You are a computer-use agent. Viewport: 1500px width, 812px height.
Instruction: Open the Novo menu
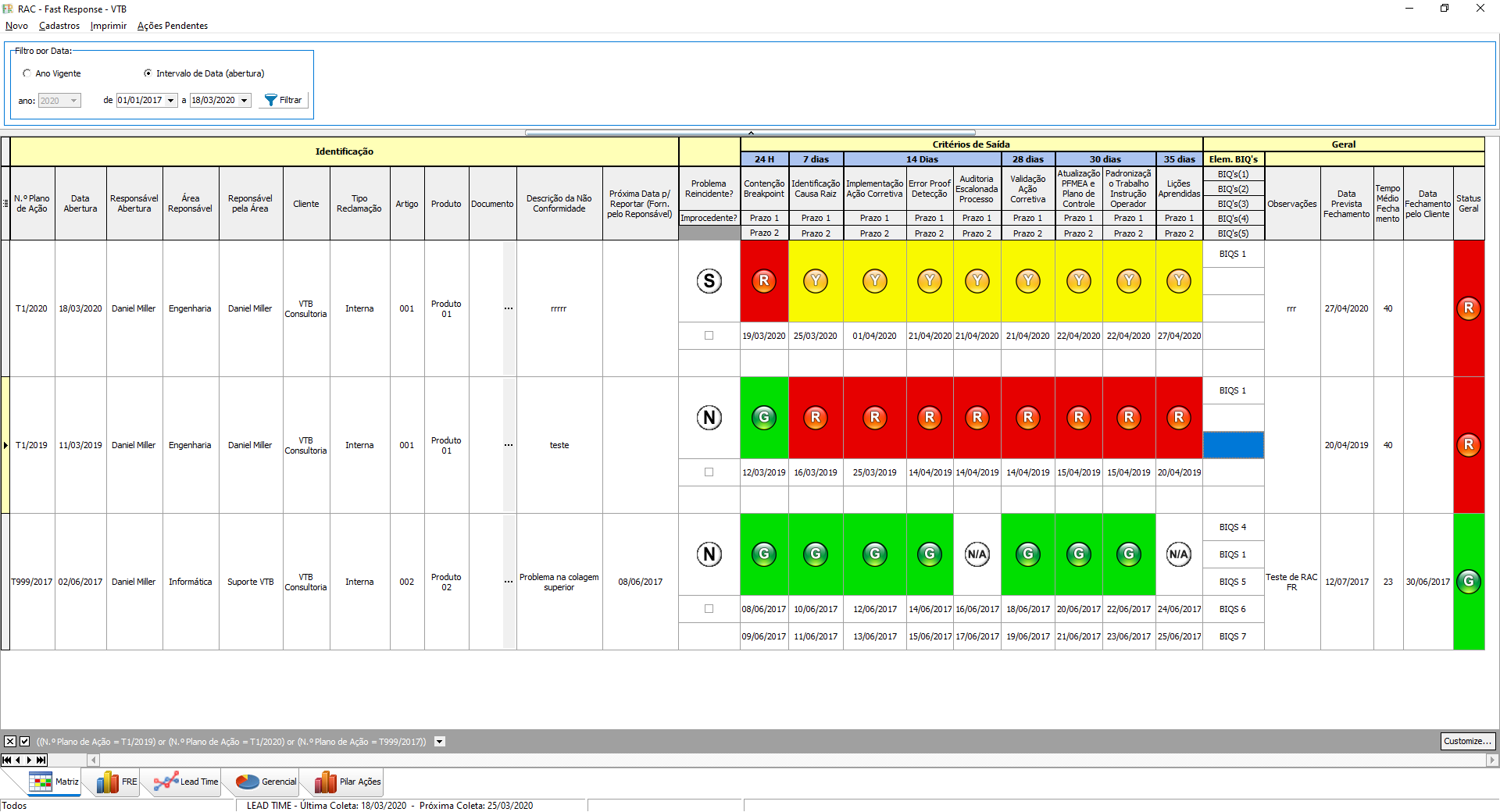click(x=16, y=26)
